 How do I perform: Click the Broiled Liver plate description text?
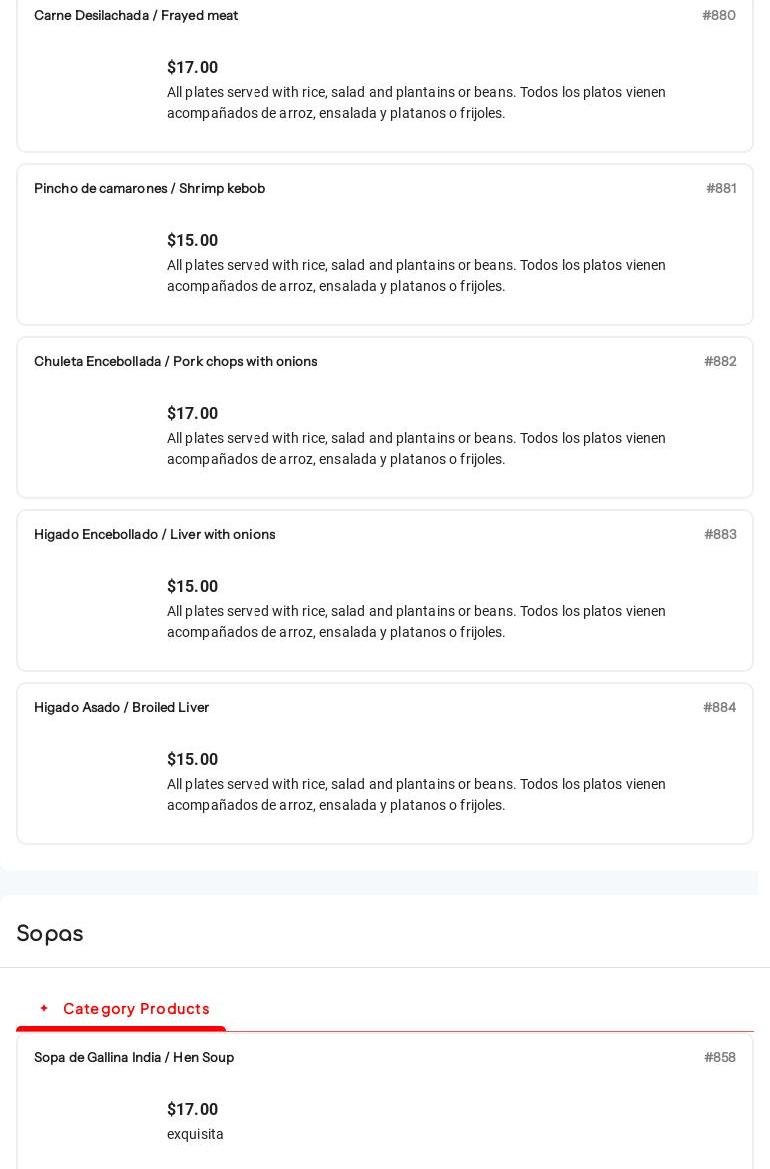tap(416, 794)
